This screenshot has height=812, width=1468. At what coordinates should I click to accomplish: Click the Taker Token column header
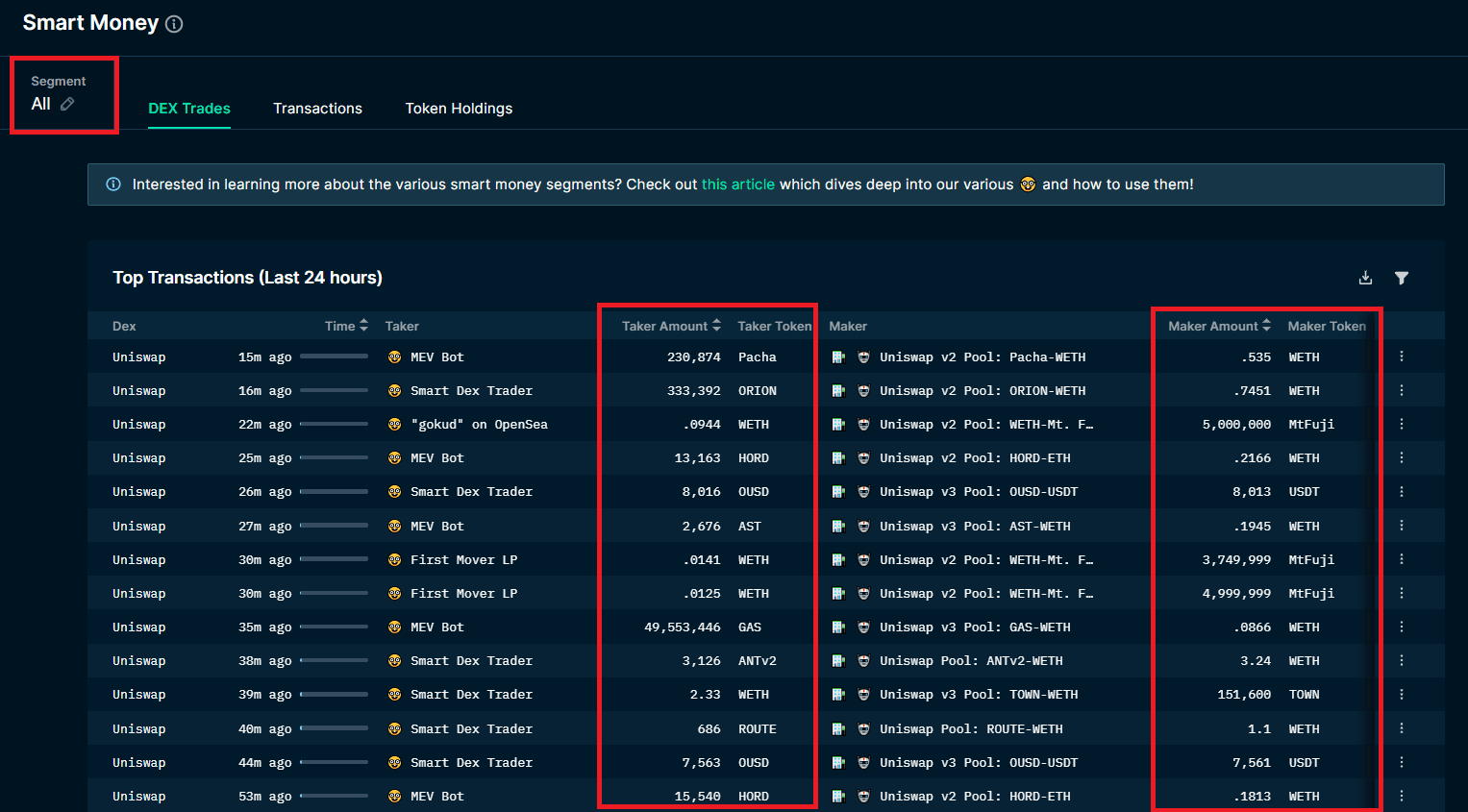(774, 326)
